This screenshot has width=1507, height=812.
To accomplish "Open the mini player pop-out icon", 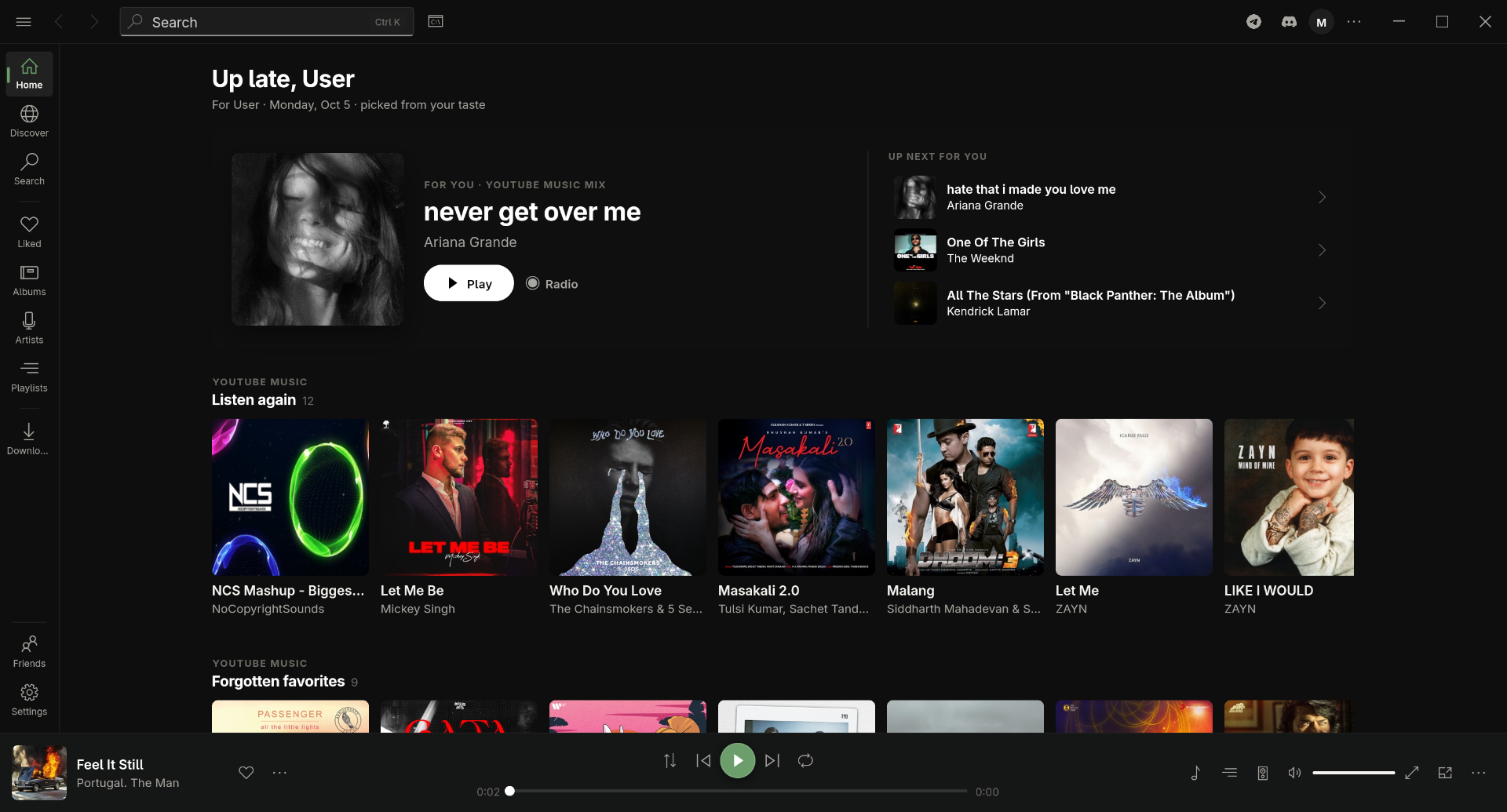I will tap(1445, 773).
